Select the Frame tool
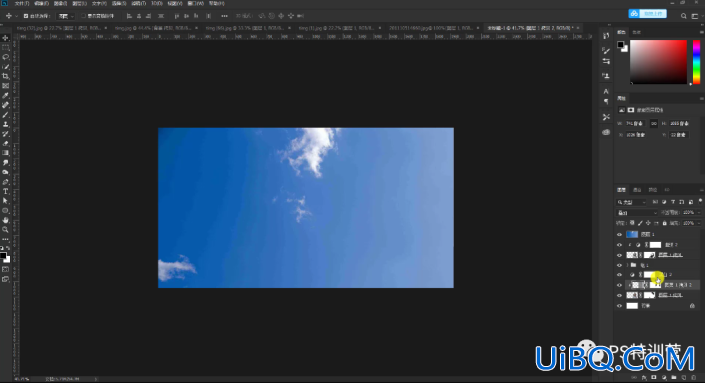The width and height of the screenshot is (705, 383). (x=5, y=85)
